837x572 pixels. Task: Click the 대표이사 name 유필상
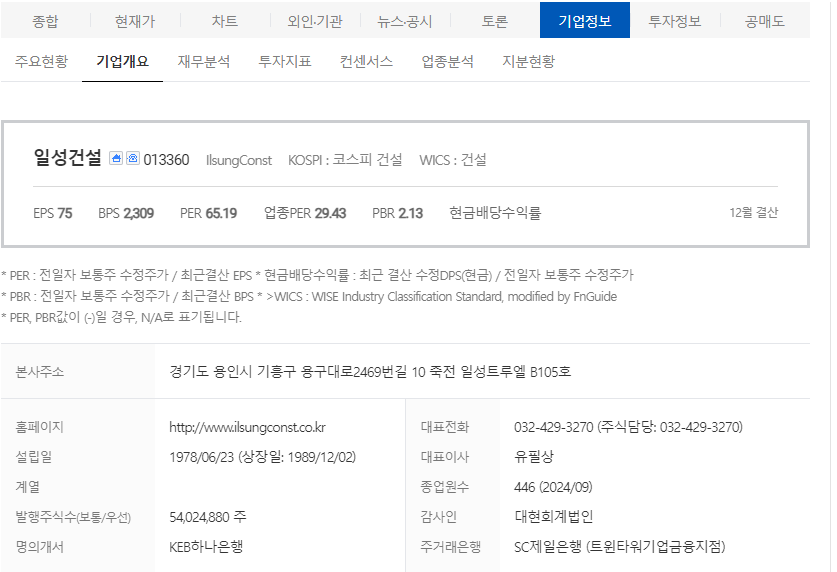(x=534, y=457)
